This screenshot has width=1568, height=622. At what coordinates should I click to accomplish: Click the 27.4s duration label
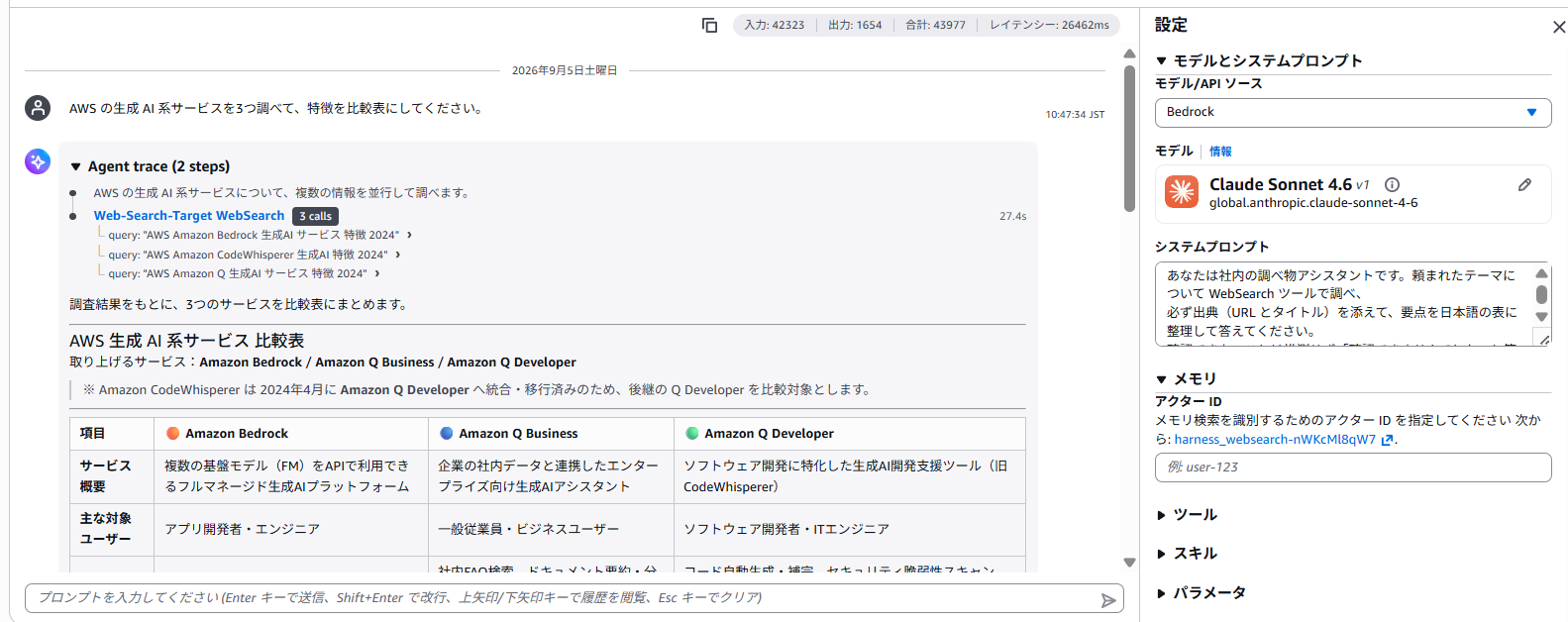pyautogui.click(x=1012, y=216)
